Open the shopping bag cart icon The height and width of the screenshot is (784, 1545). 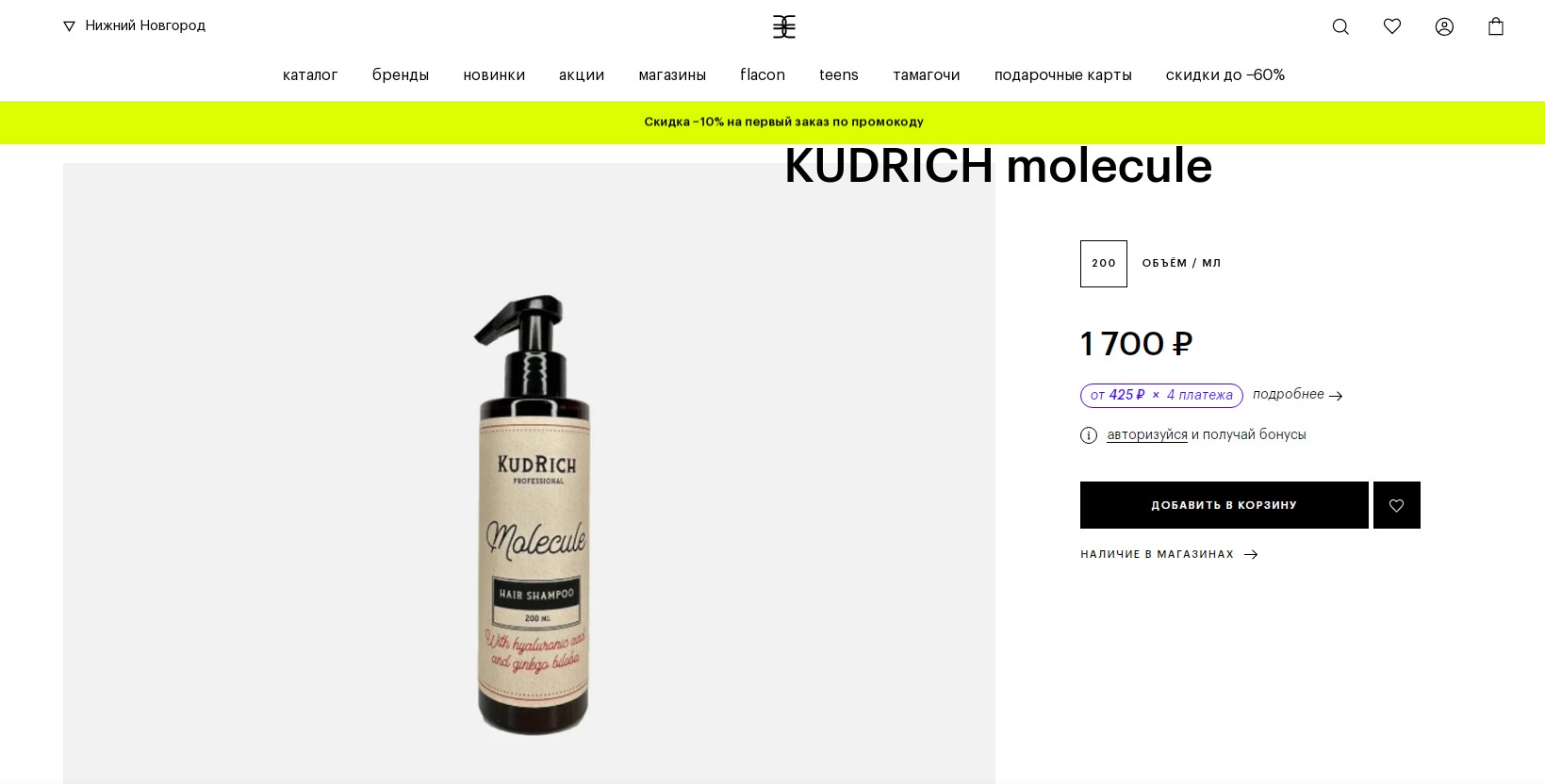point(1496,26)
